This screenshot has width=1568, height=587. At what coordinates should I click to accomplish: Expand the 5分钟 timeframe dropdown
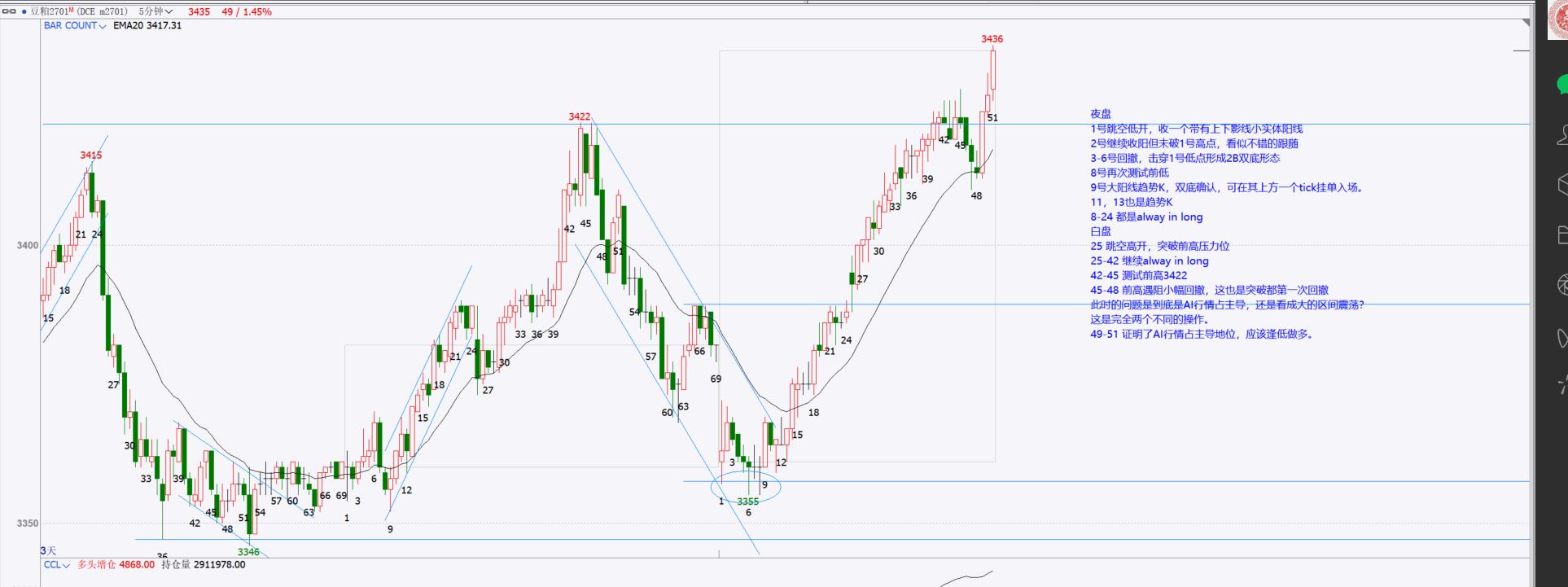(155, 11)
